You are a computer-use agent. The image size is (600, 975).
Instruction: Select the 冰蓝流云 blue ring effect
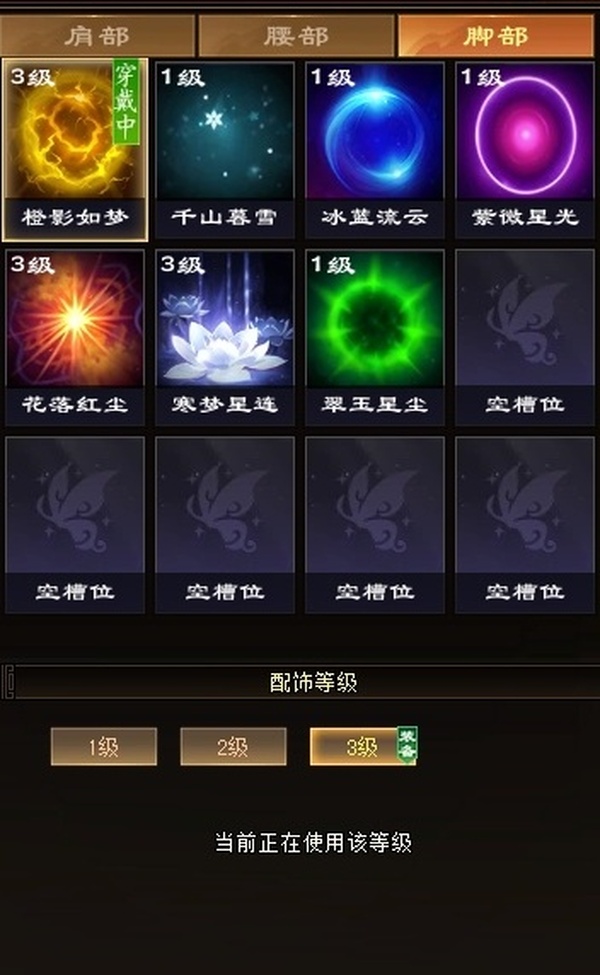point(375,149)
